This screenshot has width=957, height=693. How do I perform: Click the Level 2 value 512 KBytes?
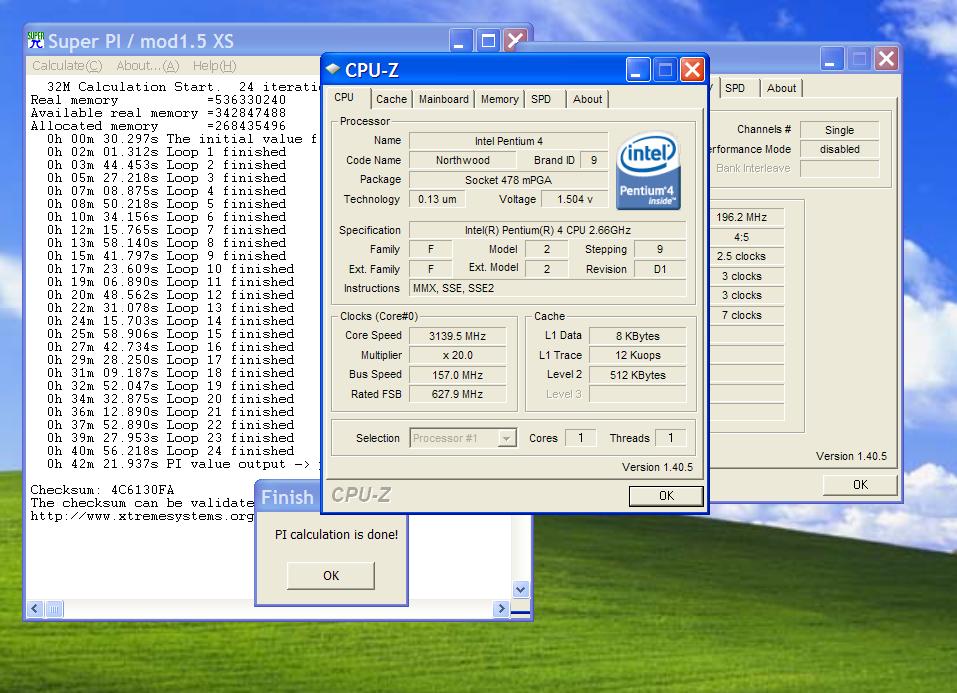click(637, 375)
